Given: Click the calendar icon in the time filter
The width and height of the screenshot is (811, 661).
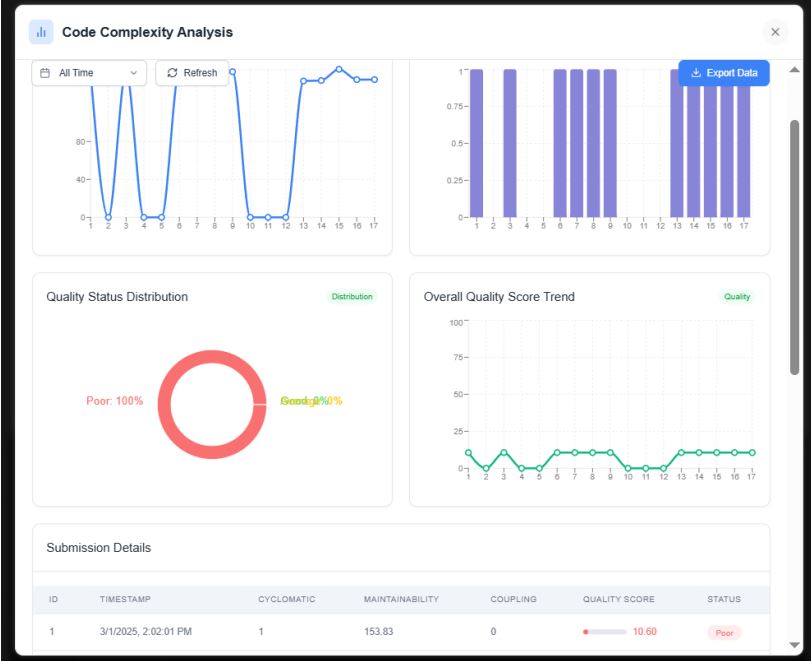Looking at the screenshot, I should click(45, 73).
